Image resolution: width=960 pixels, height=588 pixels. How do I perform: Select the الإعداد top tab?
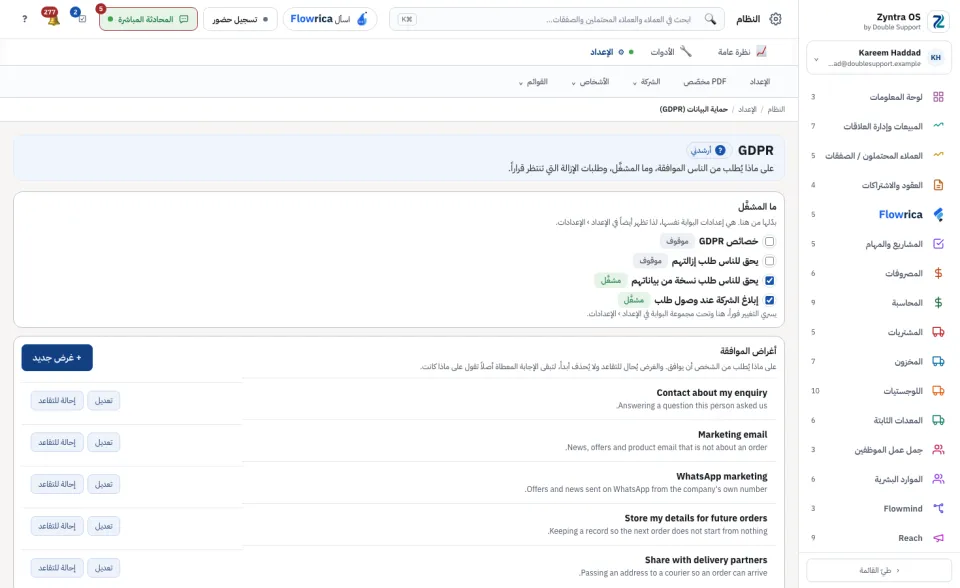(x=612, y=52)
